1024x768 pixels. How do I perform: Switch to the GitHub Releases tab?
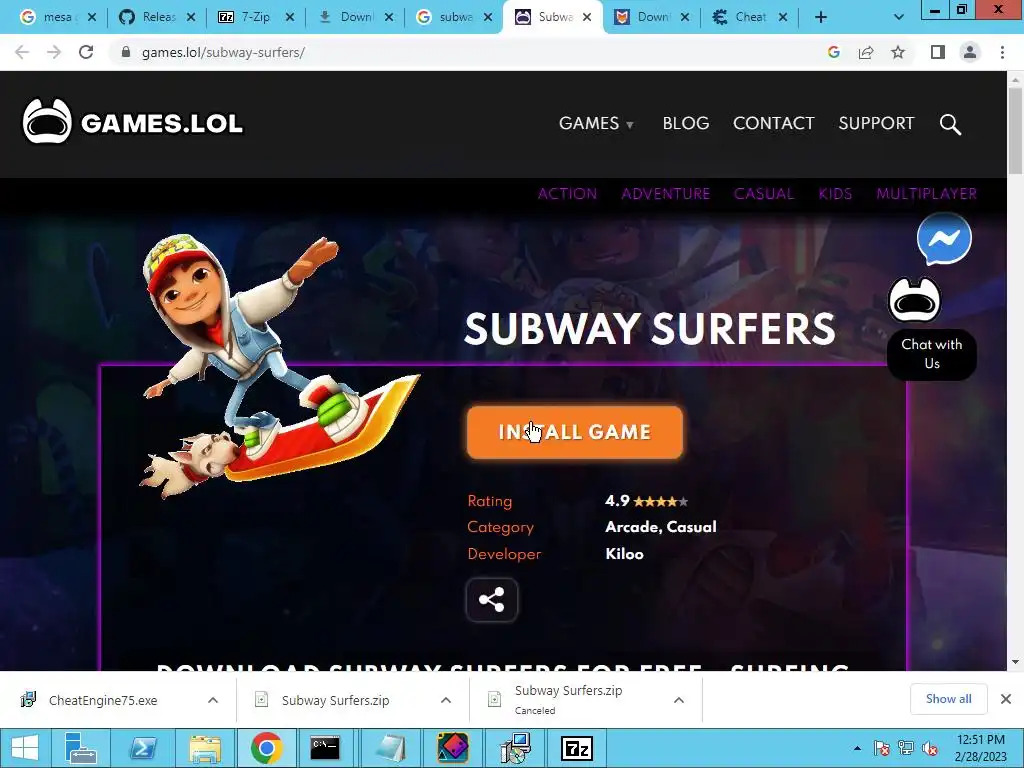point(157,18)
